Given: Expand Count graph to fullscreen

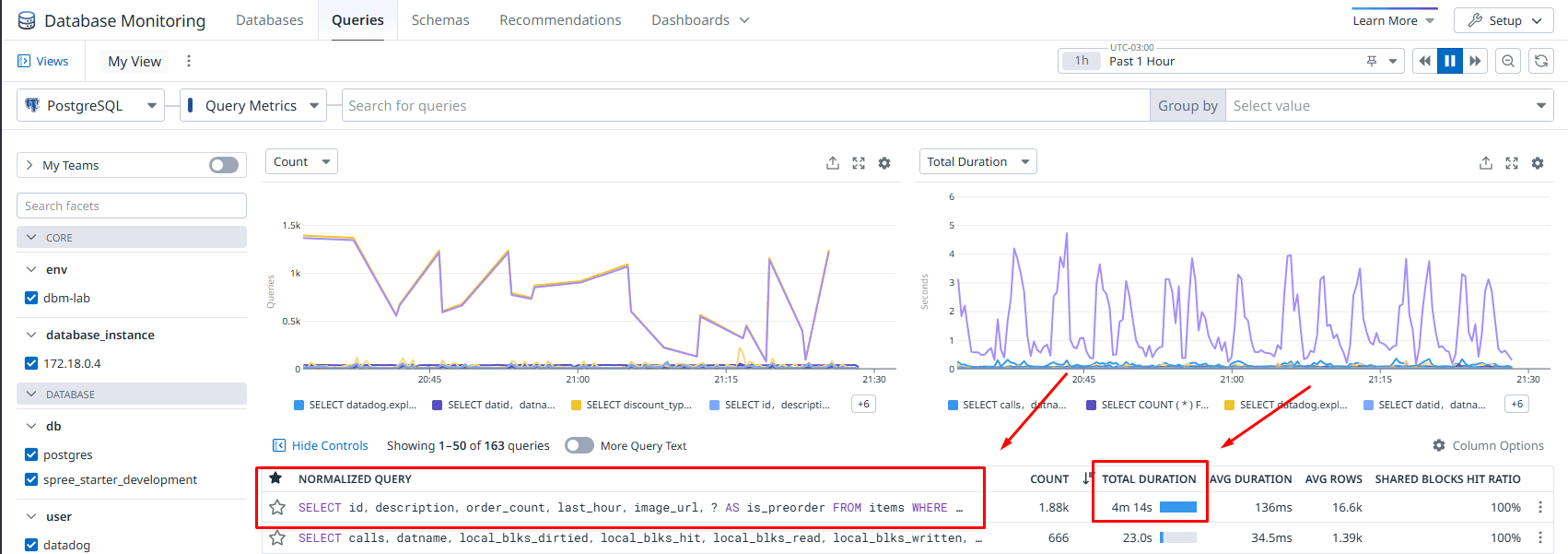Looking at the screenshot, I should click(859, 163).
